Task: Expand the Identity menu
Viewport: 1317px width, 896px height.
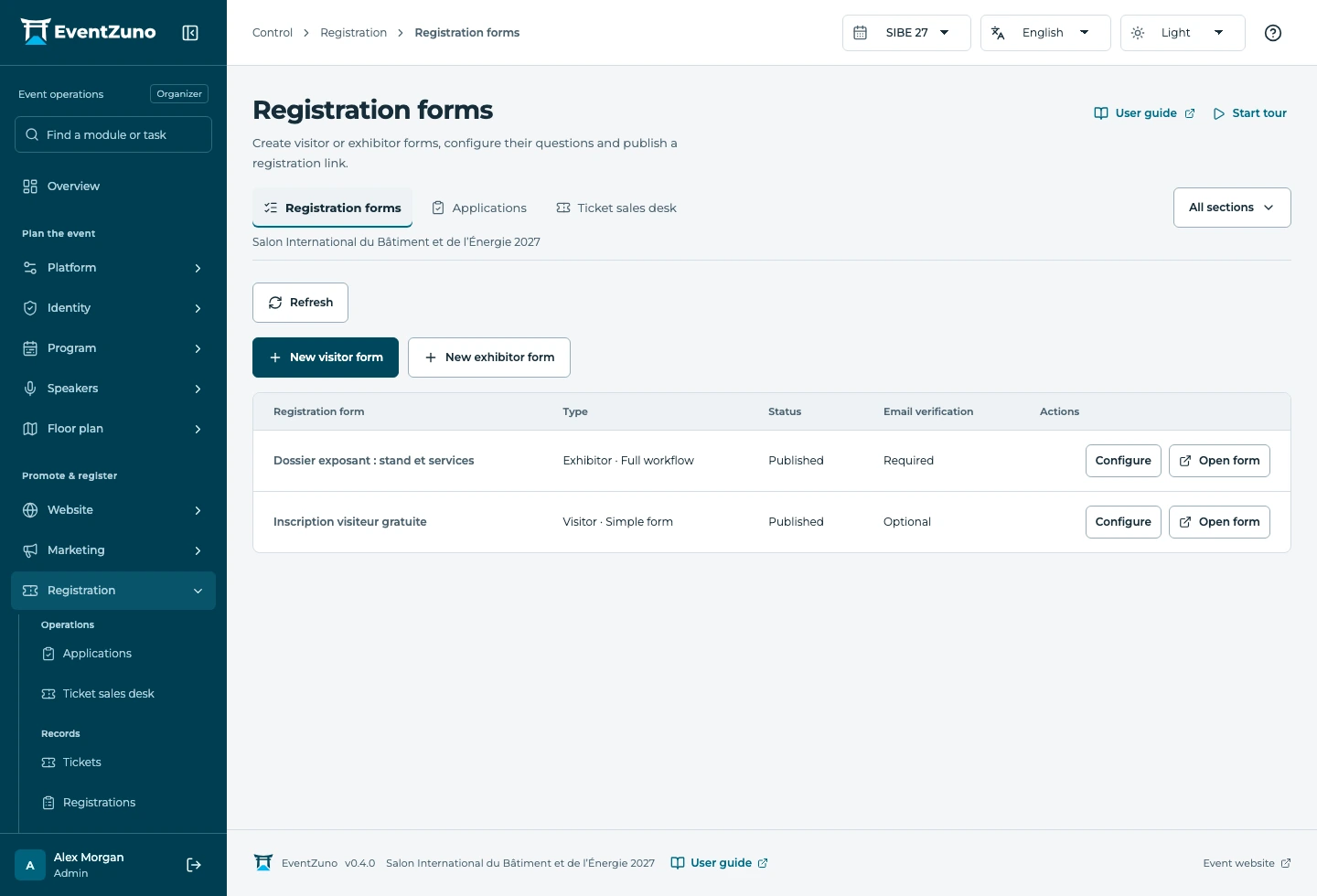Action: point(113,308)
